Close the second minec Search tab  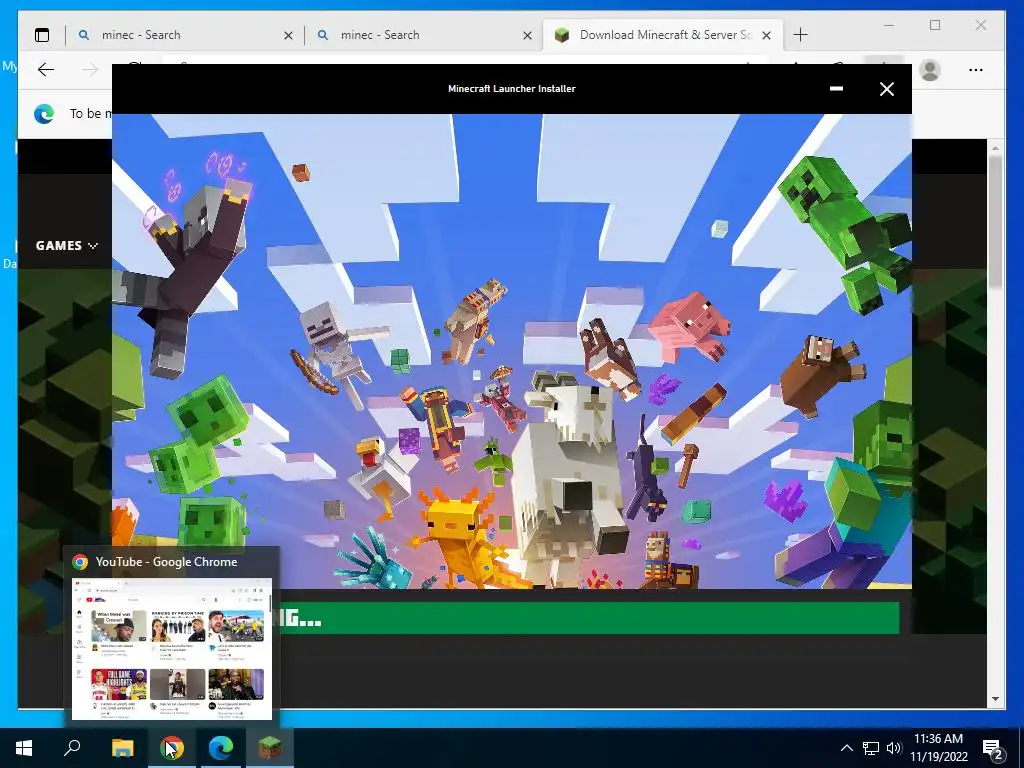[528, 35]
